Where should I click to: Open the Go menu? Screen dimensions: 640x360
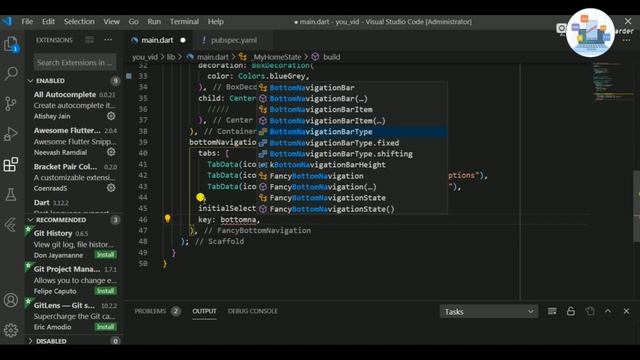(133, 22)
